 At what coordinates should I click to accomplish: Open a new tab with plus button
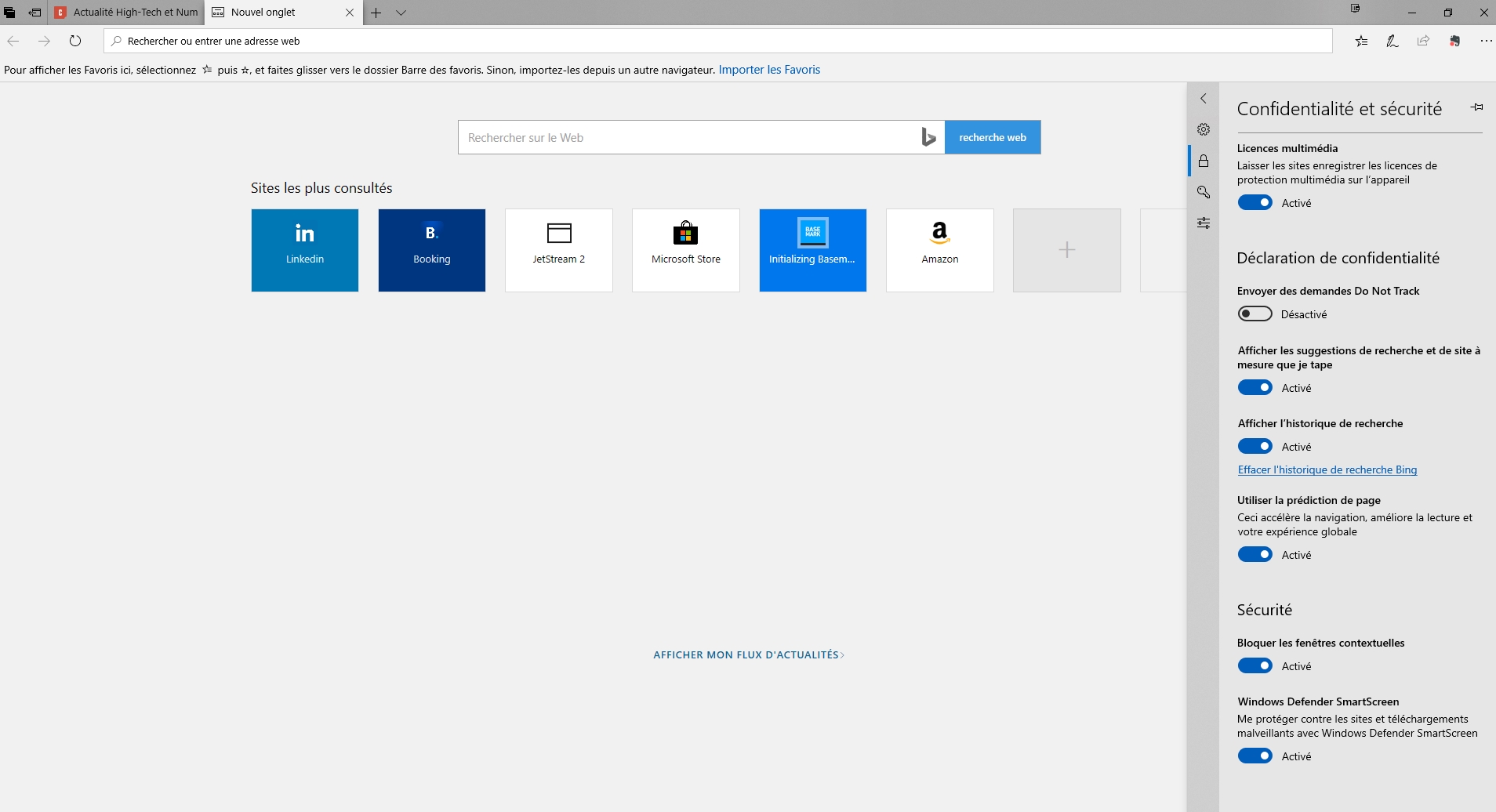[x=376, y=13]
